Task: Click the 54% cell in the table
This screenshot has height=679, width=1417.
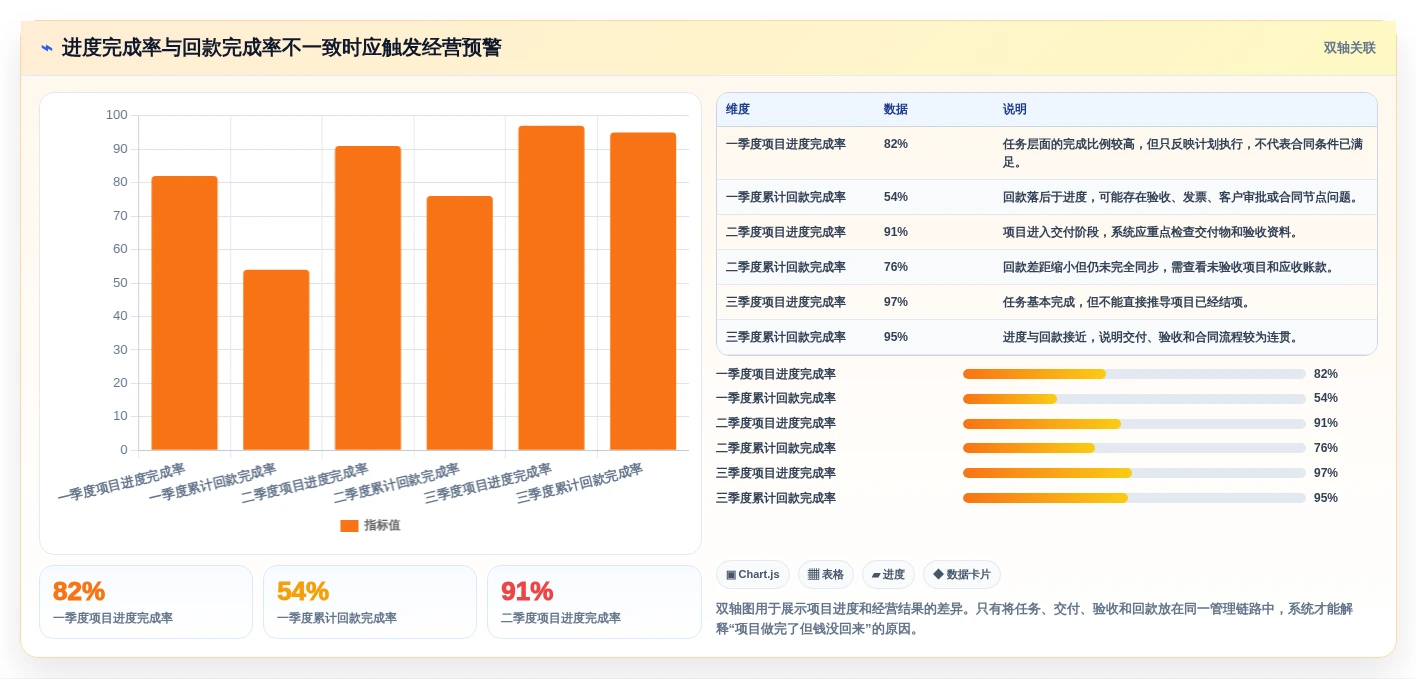Action: pyautogui.click(x=896, y=197)
